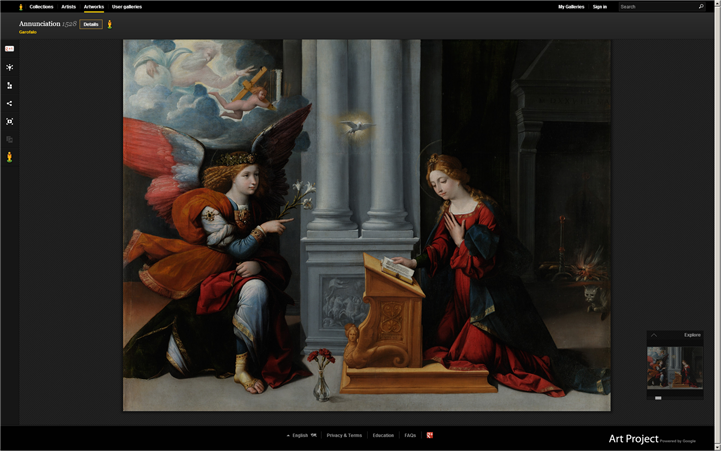Click the Annunciation painting in the viewer
This screenshot has height=451, width=721.
366,225
